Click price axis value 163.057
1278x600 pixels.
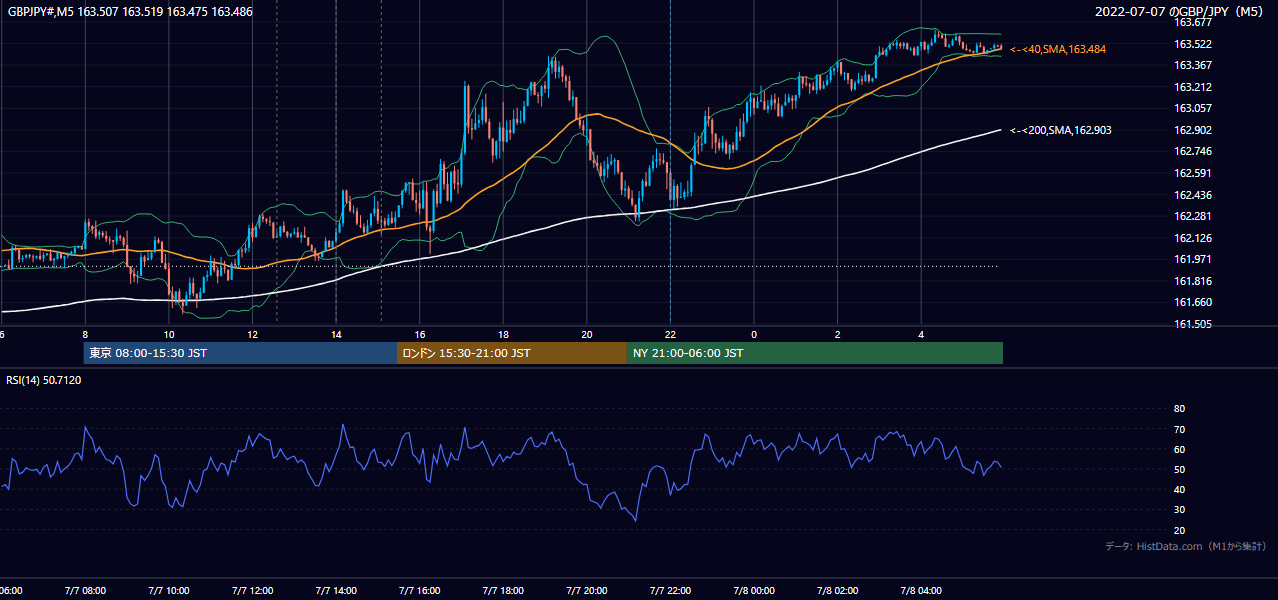pos(1192,108)
